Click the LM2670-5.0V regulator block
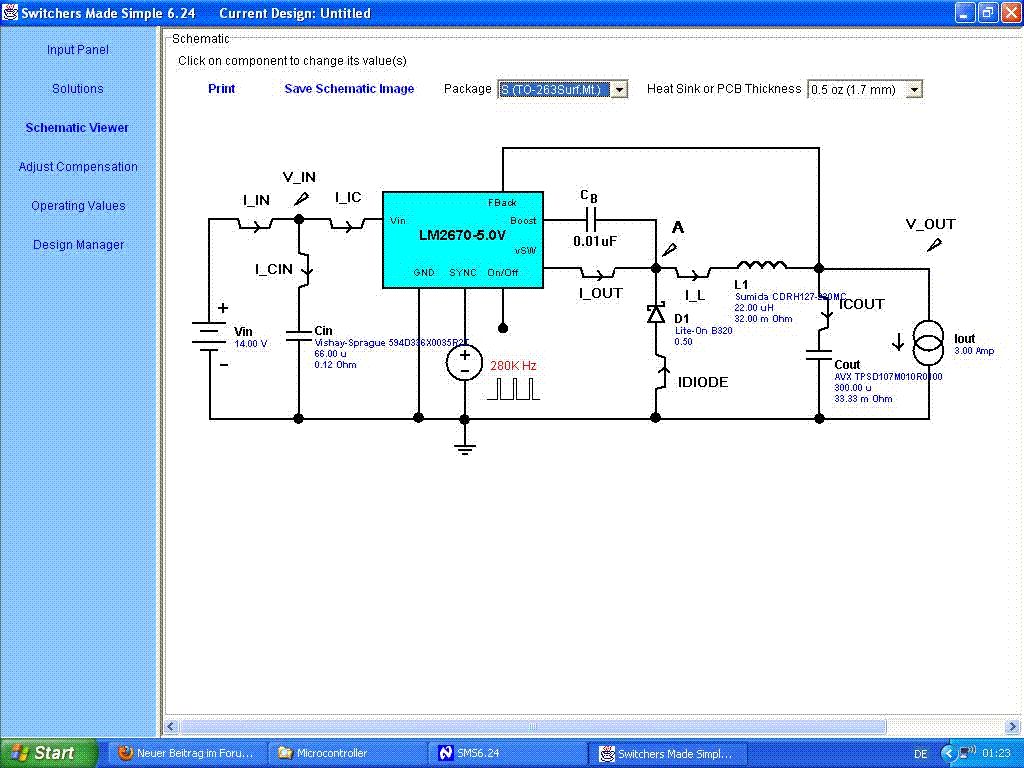 click(x=463, y=240)
